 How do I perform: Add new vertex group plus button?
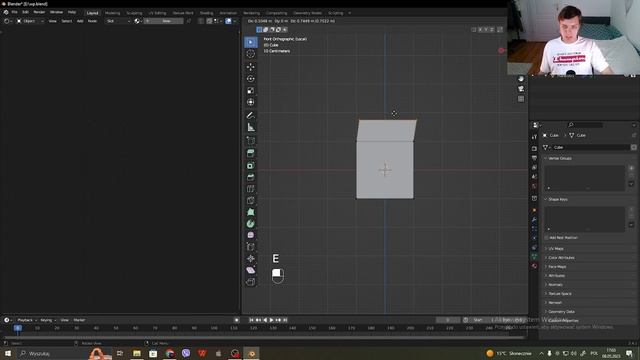pyautogui.click(x=631, y=168)
